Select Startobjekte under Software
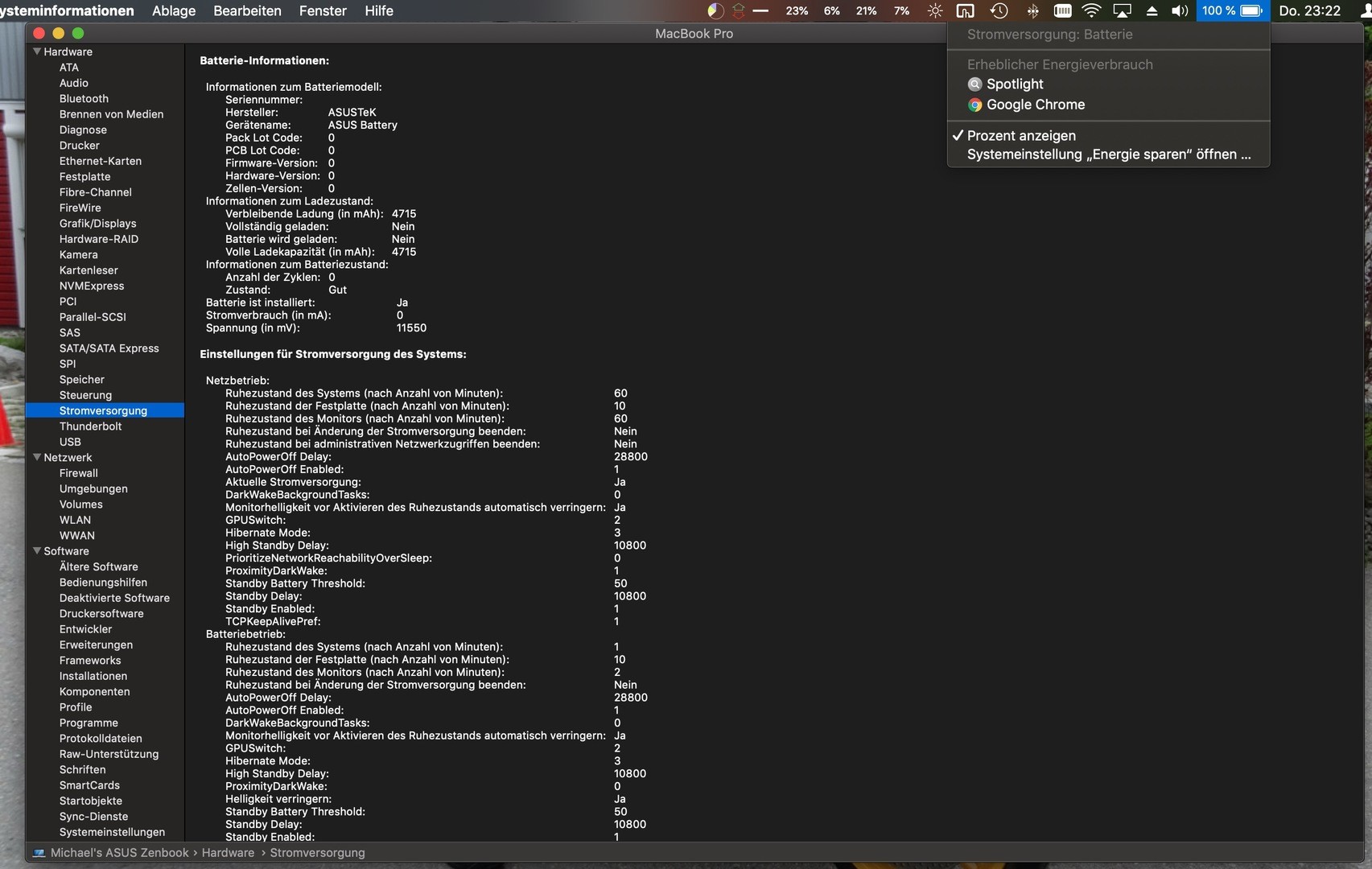The image size is (1372, 869). (91, 801)
